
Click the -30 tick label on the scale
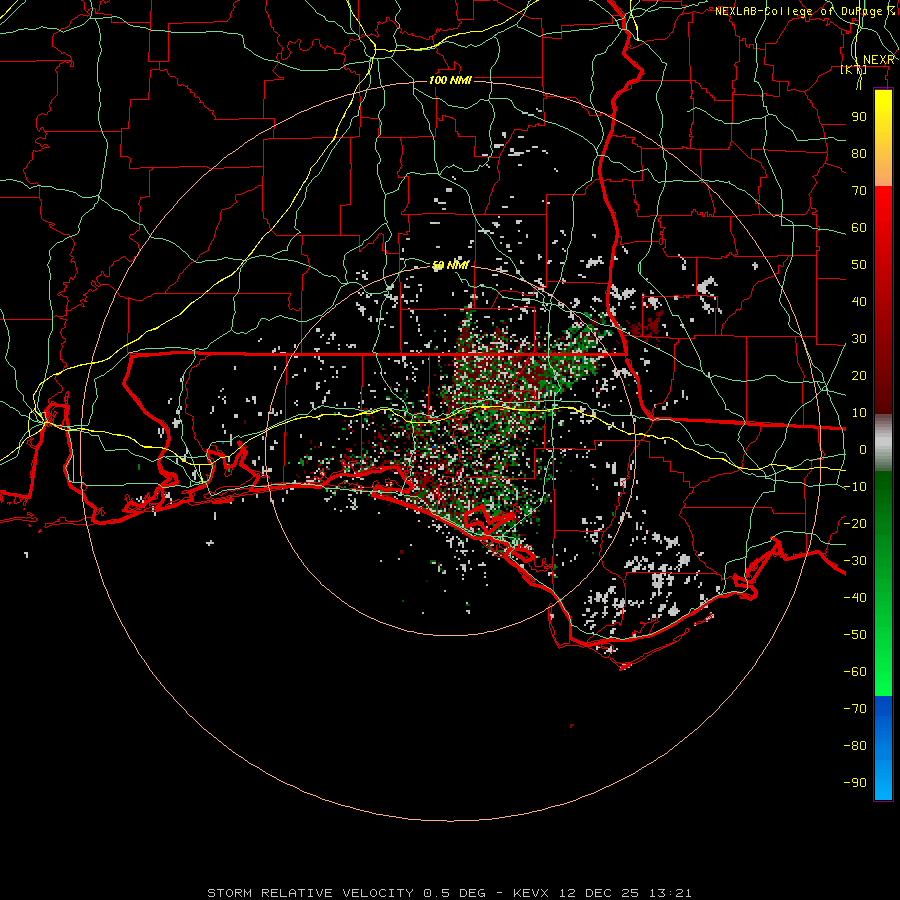[855, 561]
